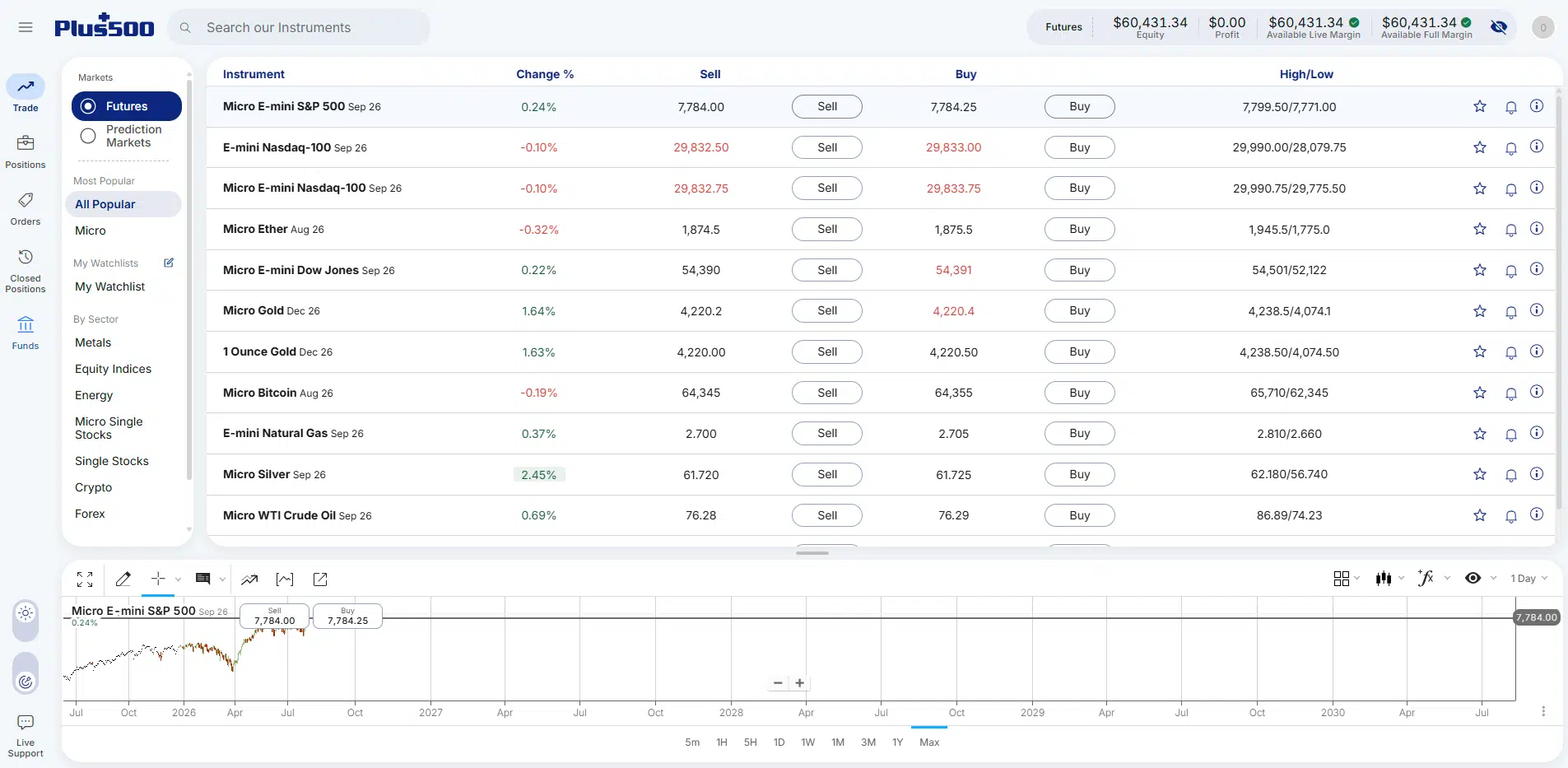Set price alert bell for Micro Ether
Viewport: 1568px width, 768px height.
1510,230
